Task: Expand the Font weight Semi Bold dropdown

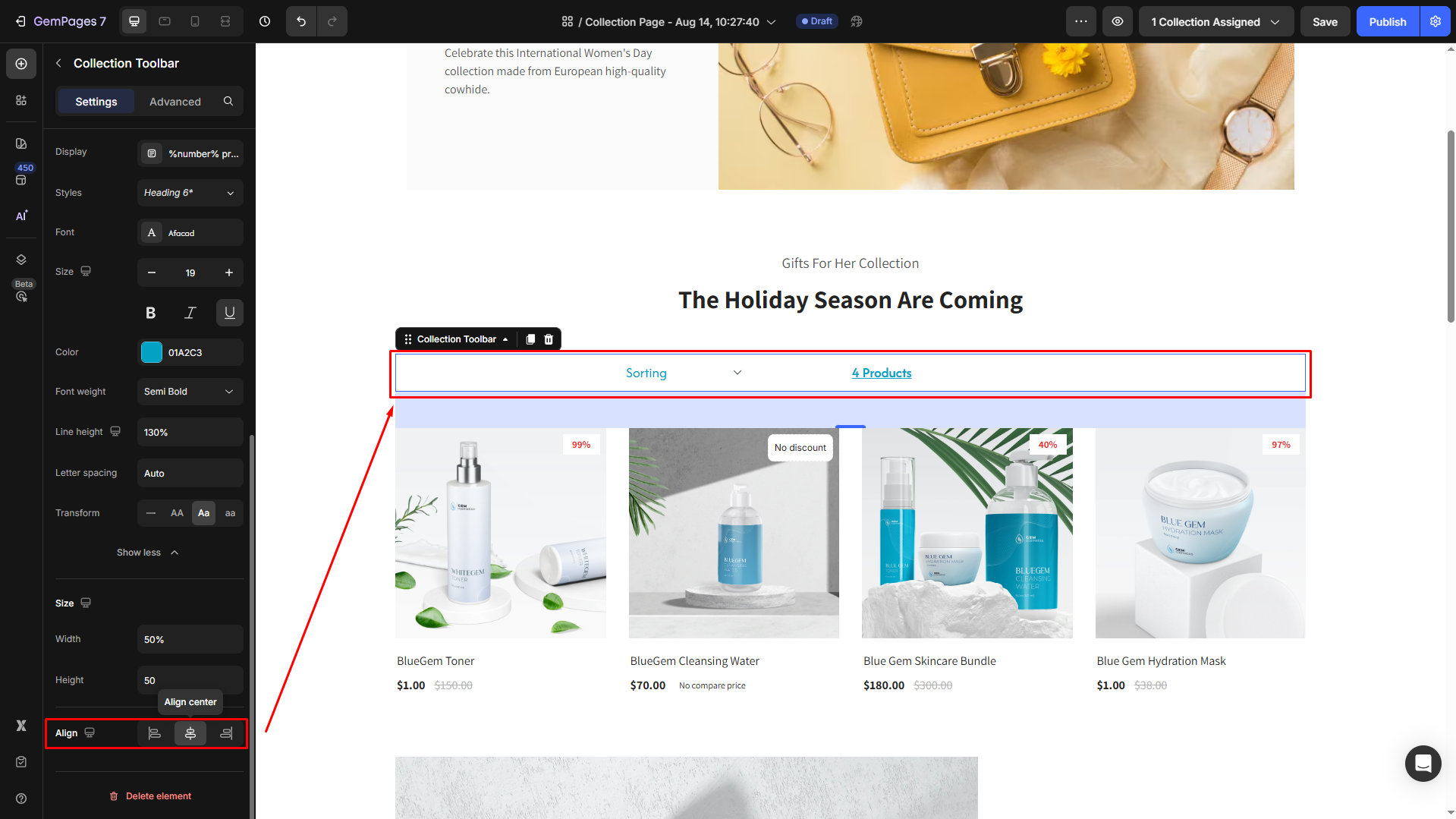Action: click(190, 392)
